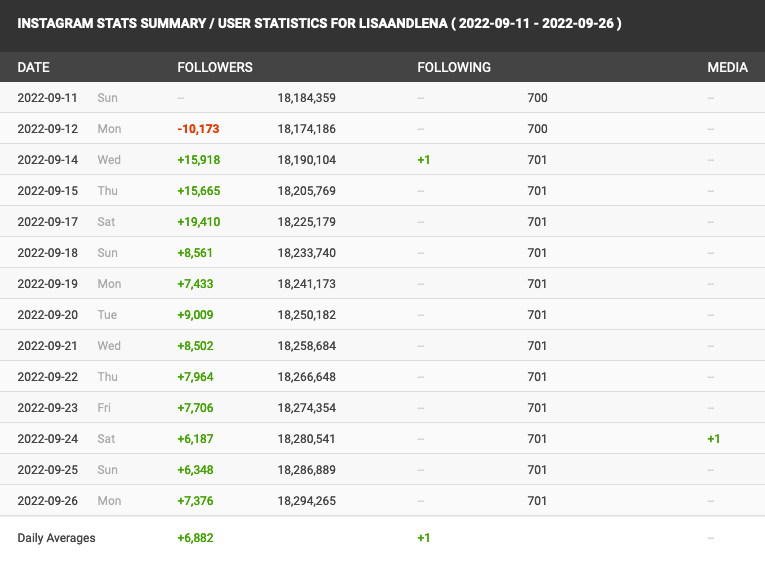Click the +8,561 follower change

coord(195,253)
